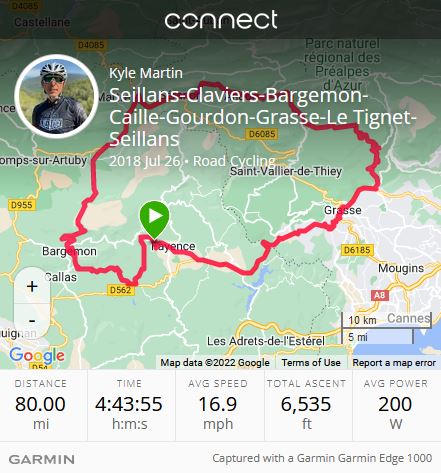Open Kyle Martin's profile name link
The image size is (441, 473).
146,73
